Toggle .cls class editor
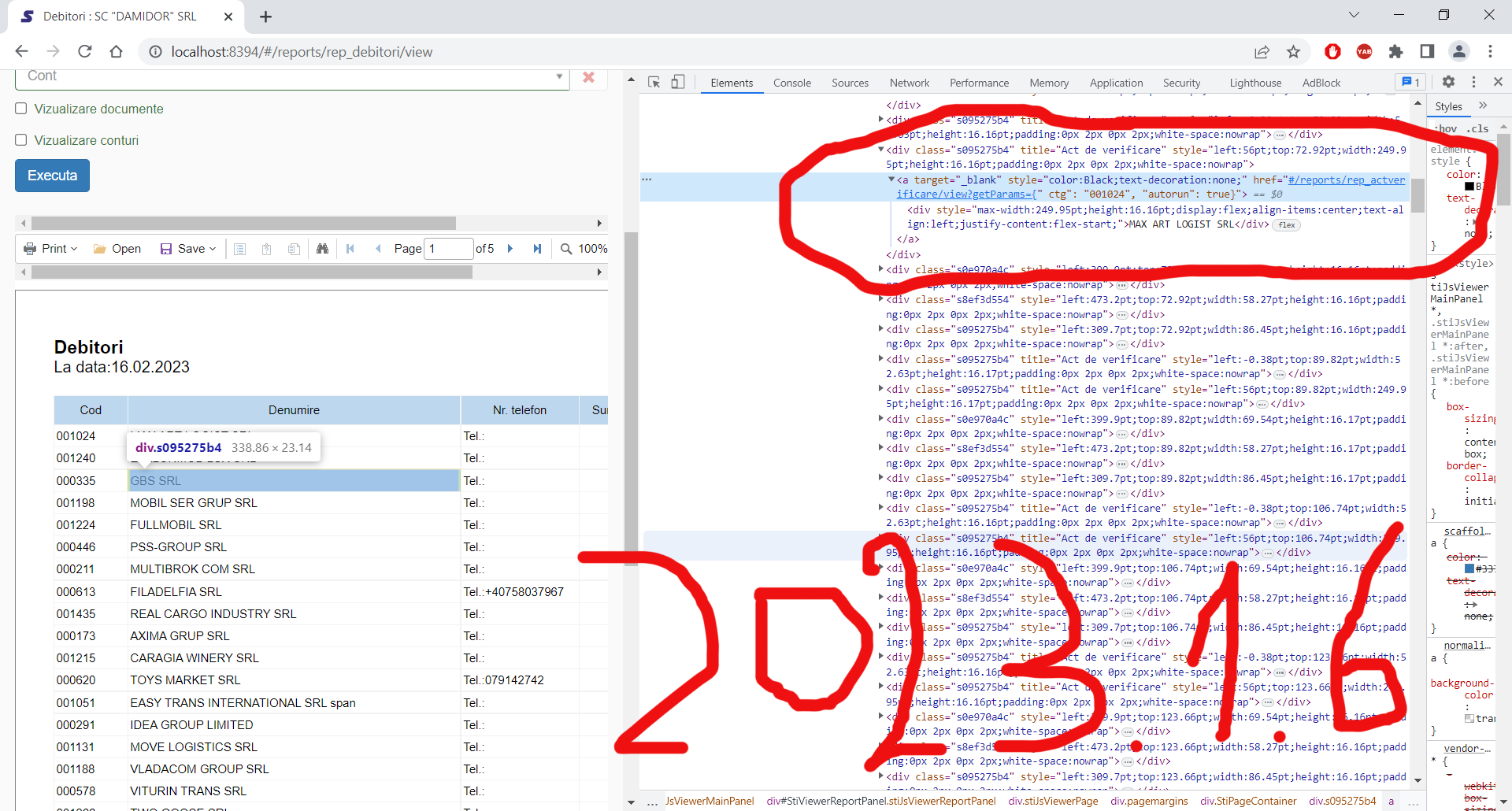Screen dimensions: 1512x811 pos(1478,128)
